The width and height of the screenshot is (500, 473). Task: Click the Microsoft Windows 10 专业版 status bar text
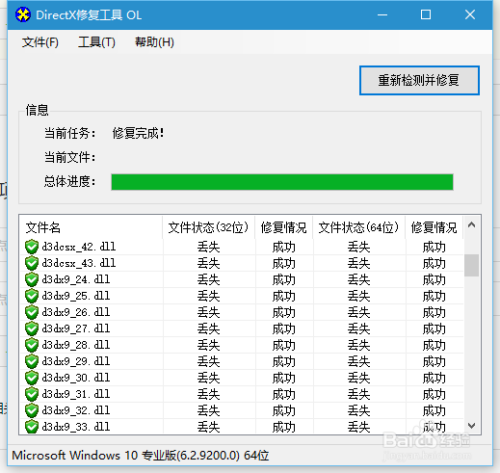(140, 455)
